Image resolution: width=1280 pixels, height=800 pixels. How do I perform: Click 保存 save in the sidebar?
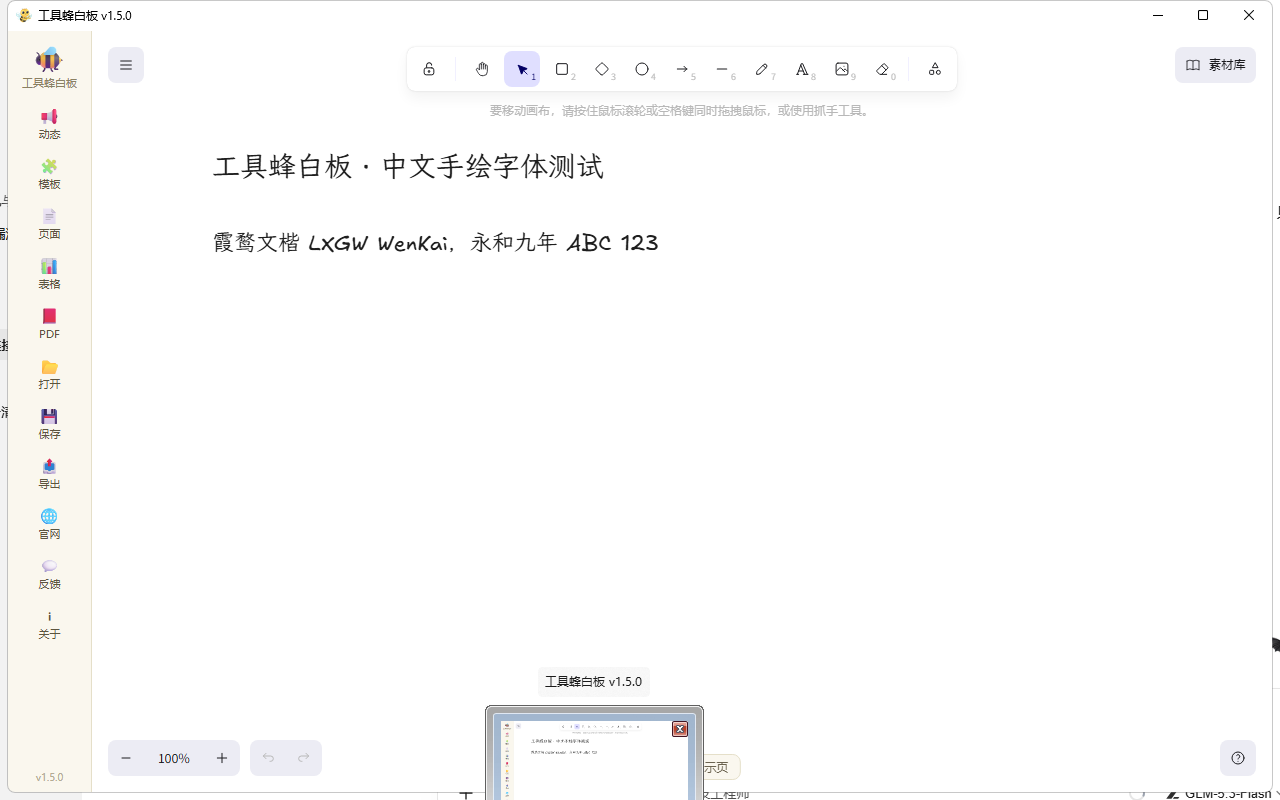pos(49,424)
